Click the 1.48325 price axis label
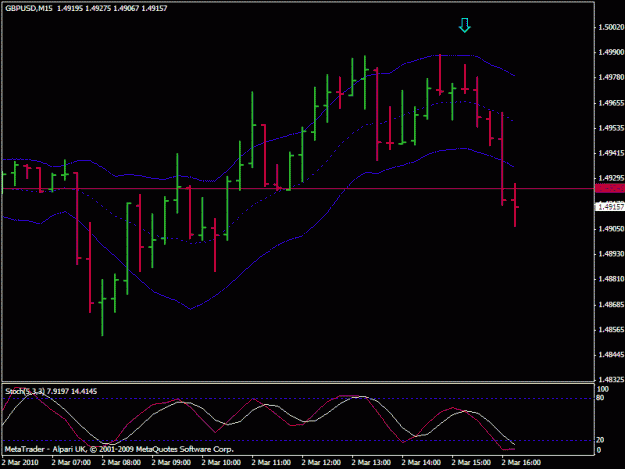This screenshot has height=469, width=625. (611, 380)
